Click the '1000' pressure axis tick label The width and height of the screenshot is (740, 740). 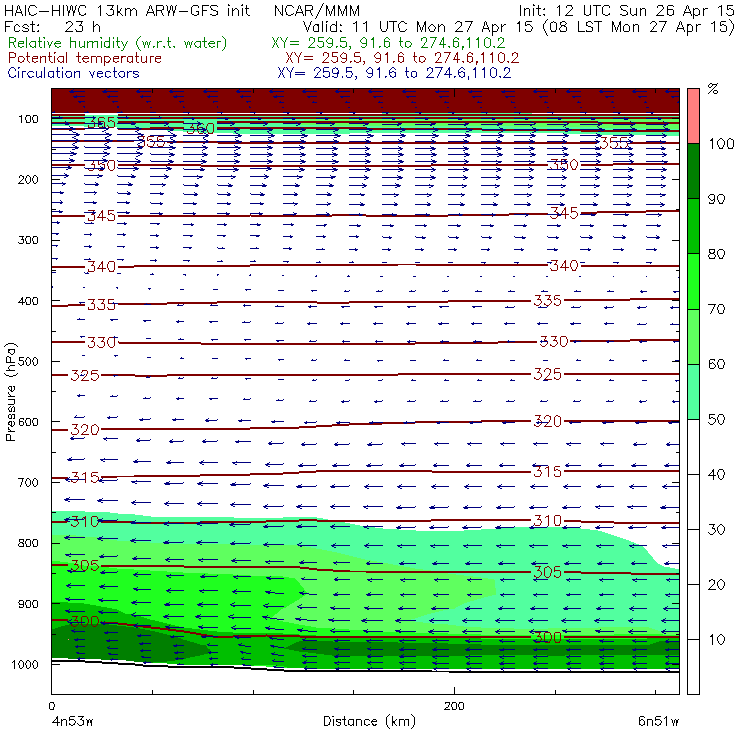25,664
